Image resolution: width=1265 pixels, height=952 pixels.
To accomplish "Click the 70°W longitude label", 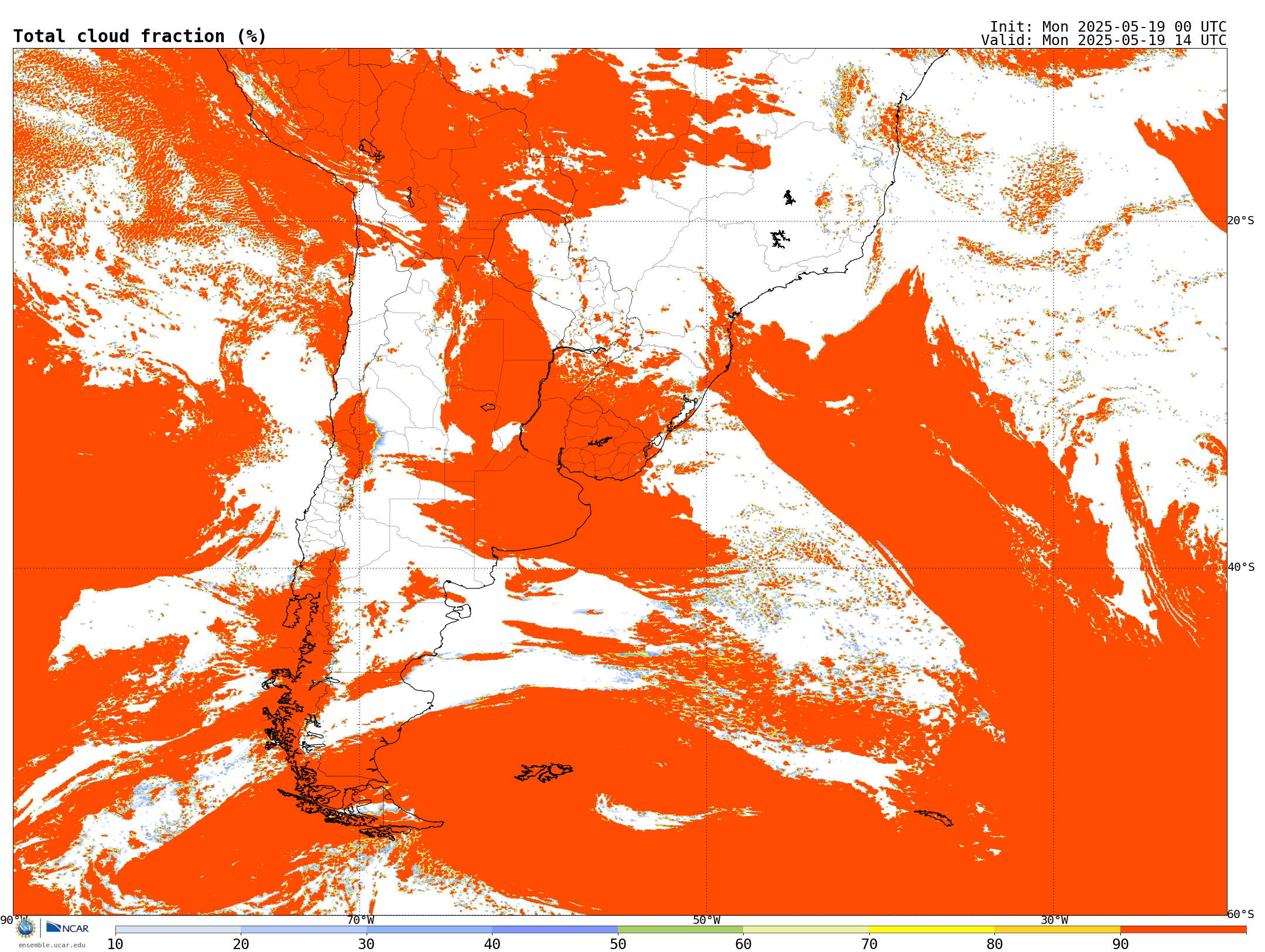I will (360, 920).
